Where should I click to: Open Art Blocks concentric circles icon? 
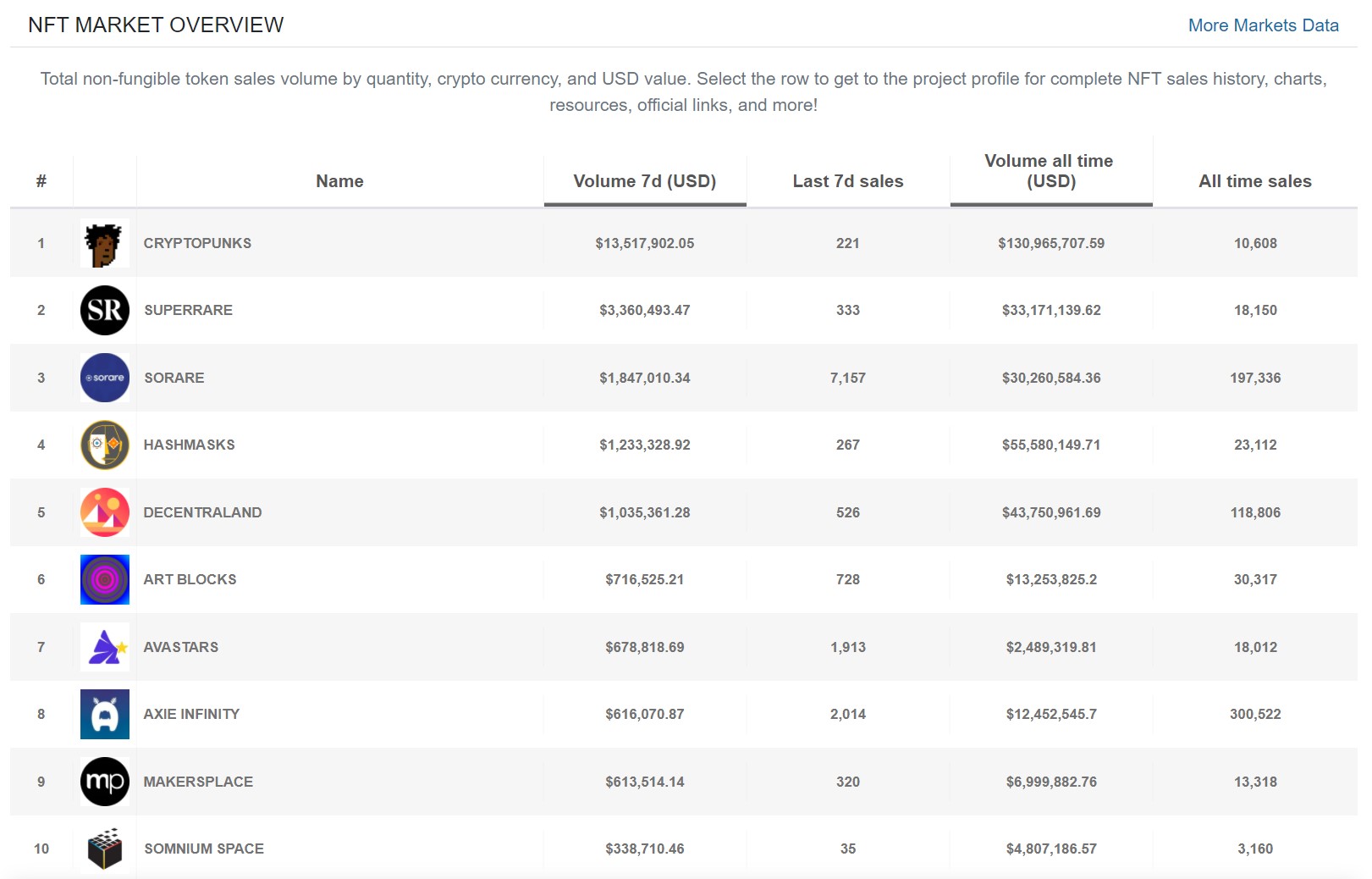click(x=104, y=579)
